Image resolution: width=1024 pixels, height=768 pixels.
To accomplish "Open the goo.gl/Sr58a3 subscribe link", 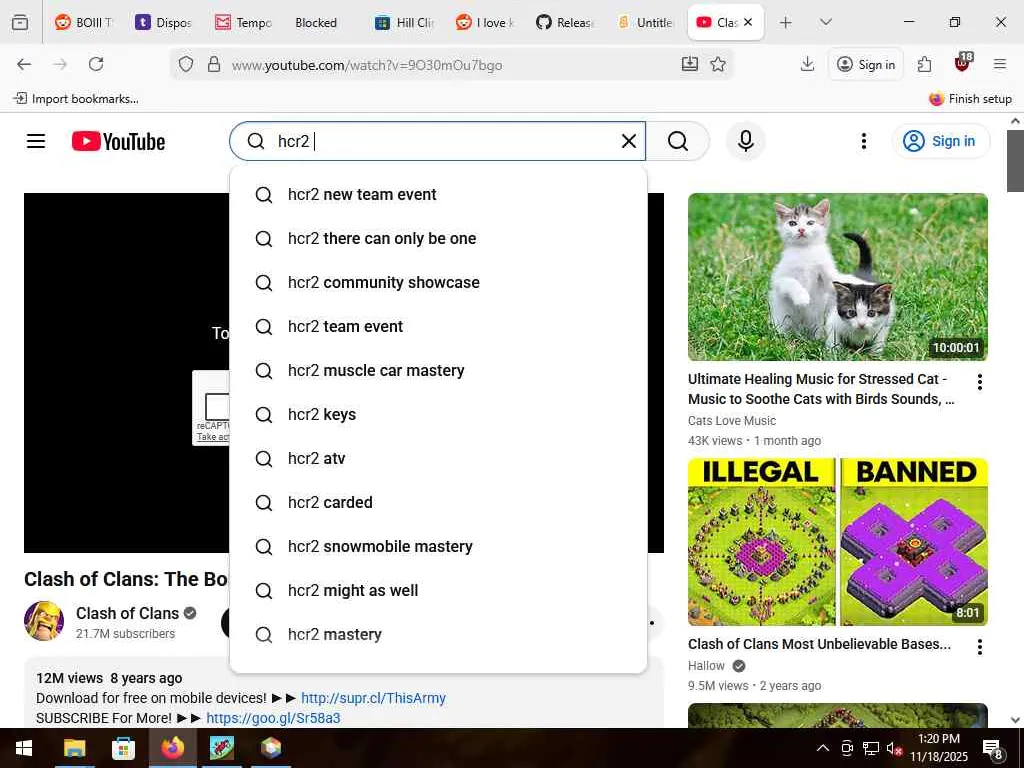I will point(273,718).
